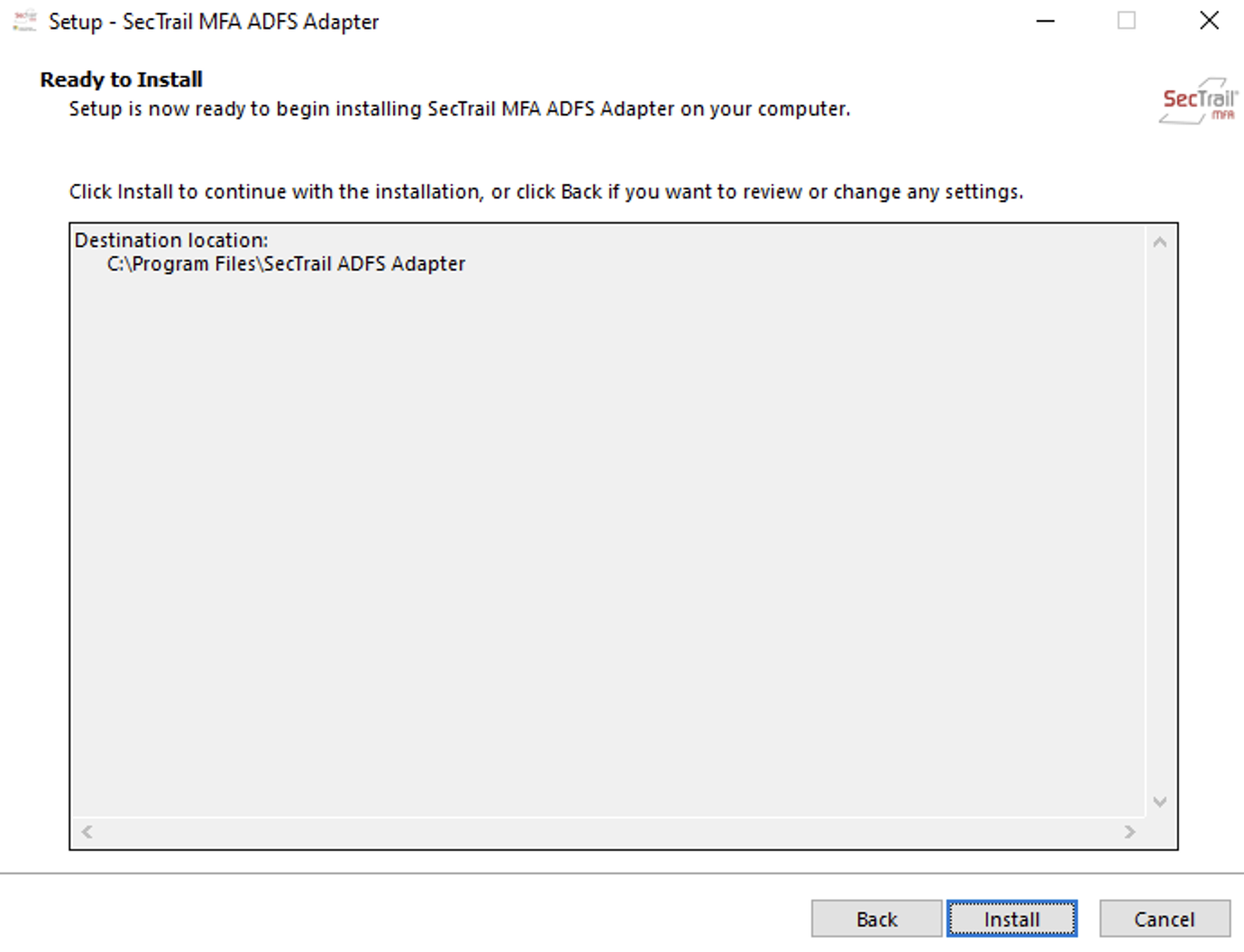Click the Install button
Screen dimensions: 1244x952
pos(1011,919)
